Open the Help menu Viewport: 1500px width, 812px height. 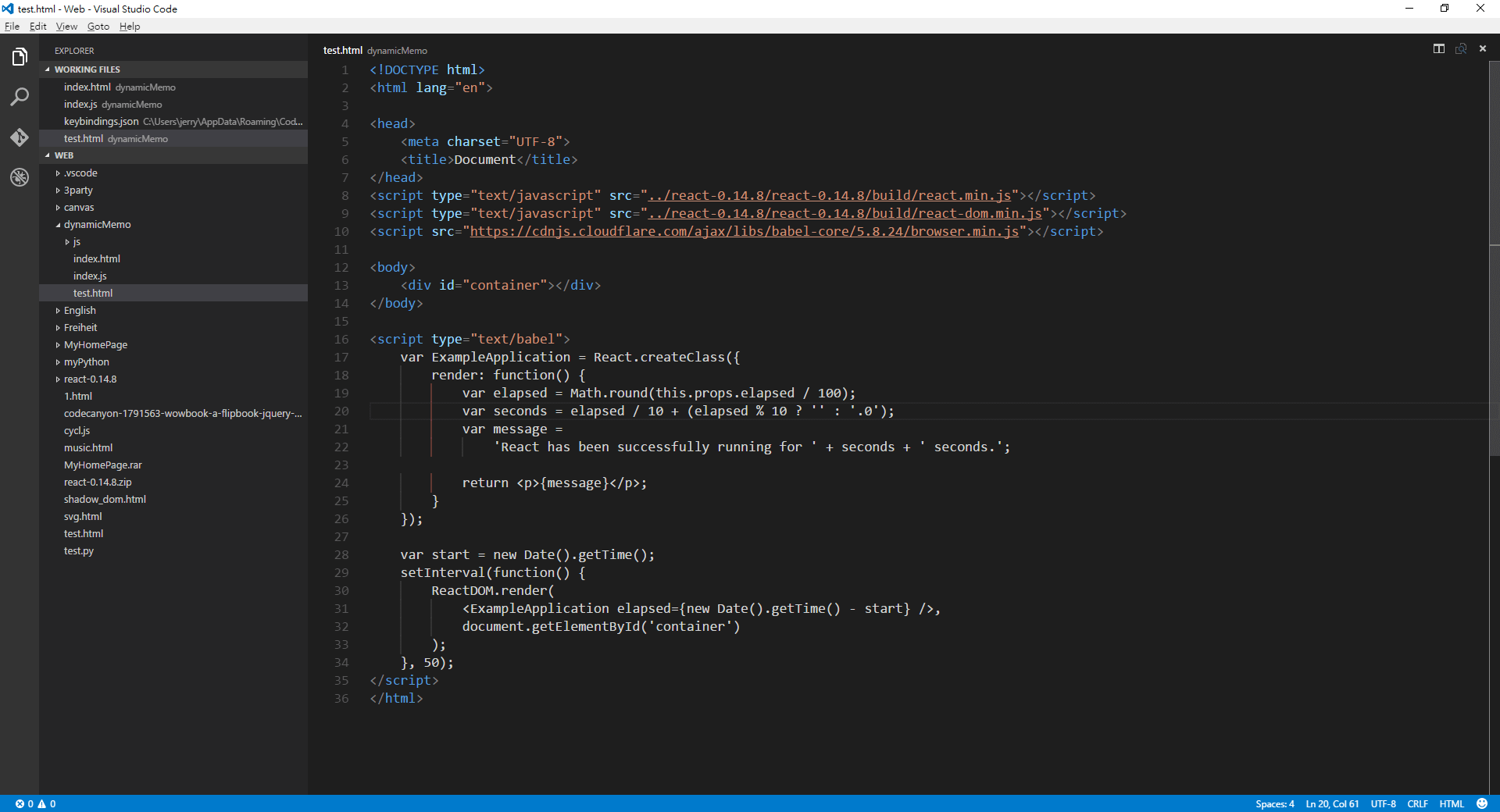(x=130, y=26)
